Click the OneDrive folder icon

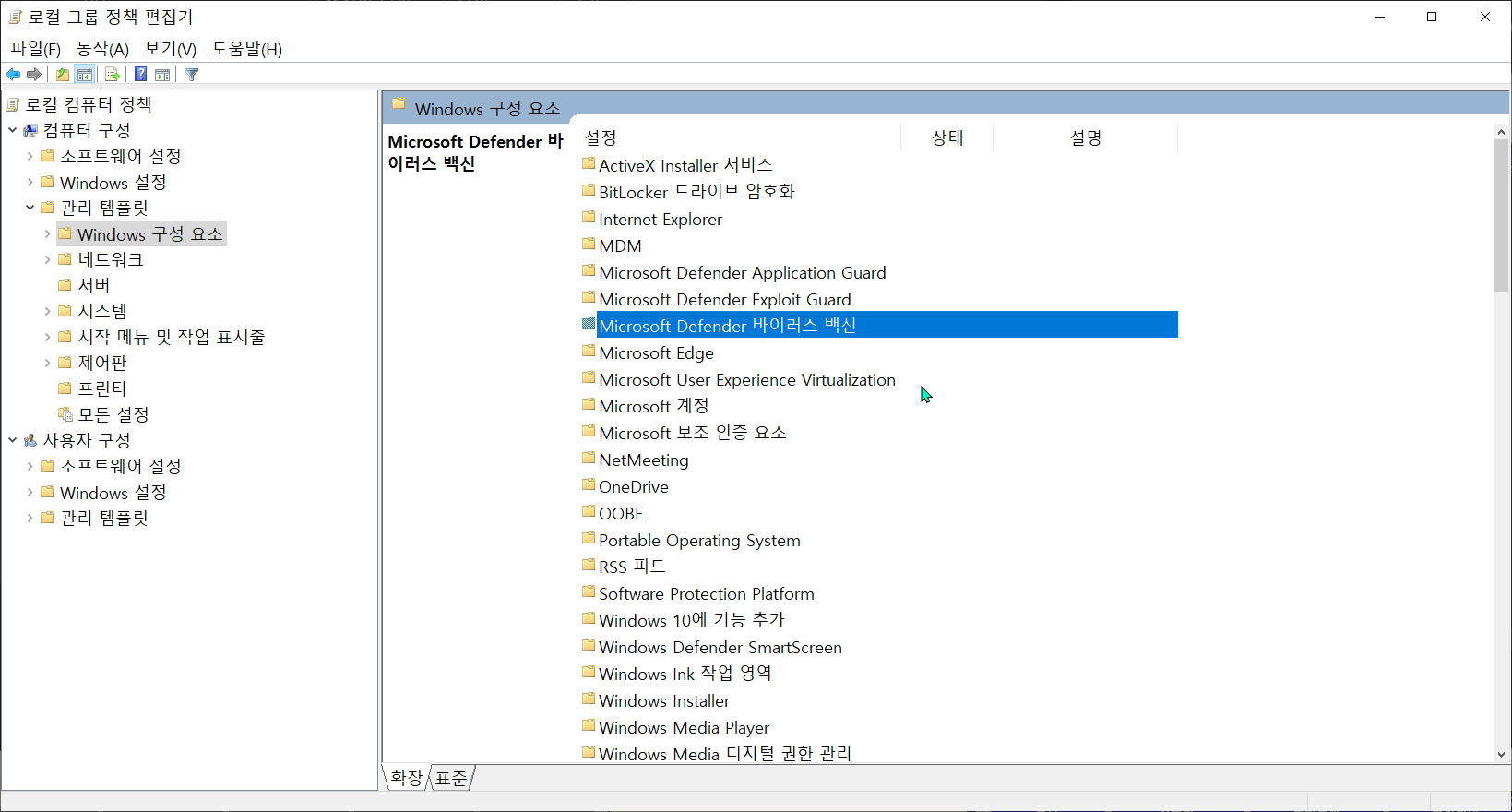(x=589, y=485)
